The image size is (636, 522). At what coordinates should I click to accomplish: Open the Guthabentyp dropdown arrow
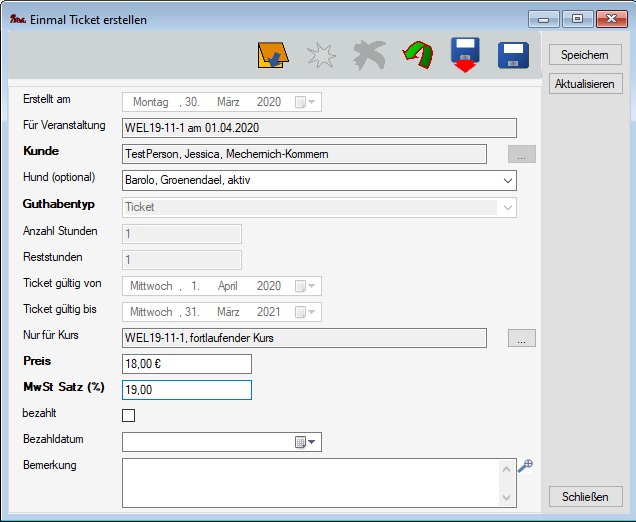click(x=508, y=207)
